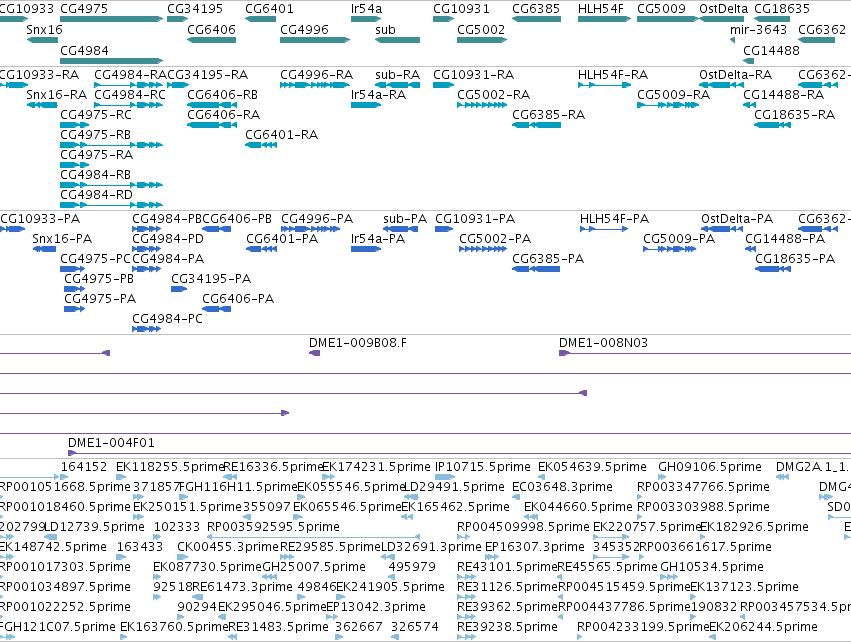Click the CG34195 gene label
The width and height of the screenshot is (851, 642).
point(195,9)
